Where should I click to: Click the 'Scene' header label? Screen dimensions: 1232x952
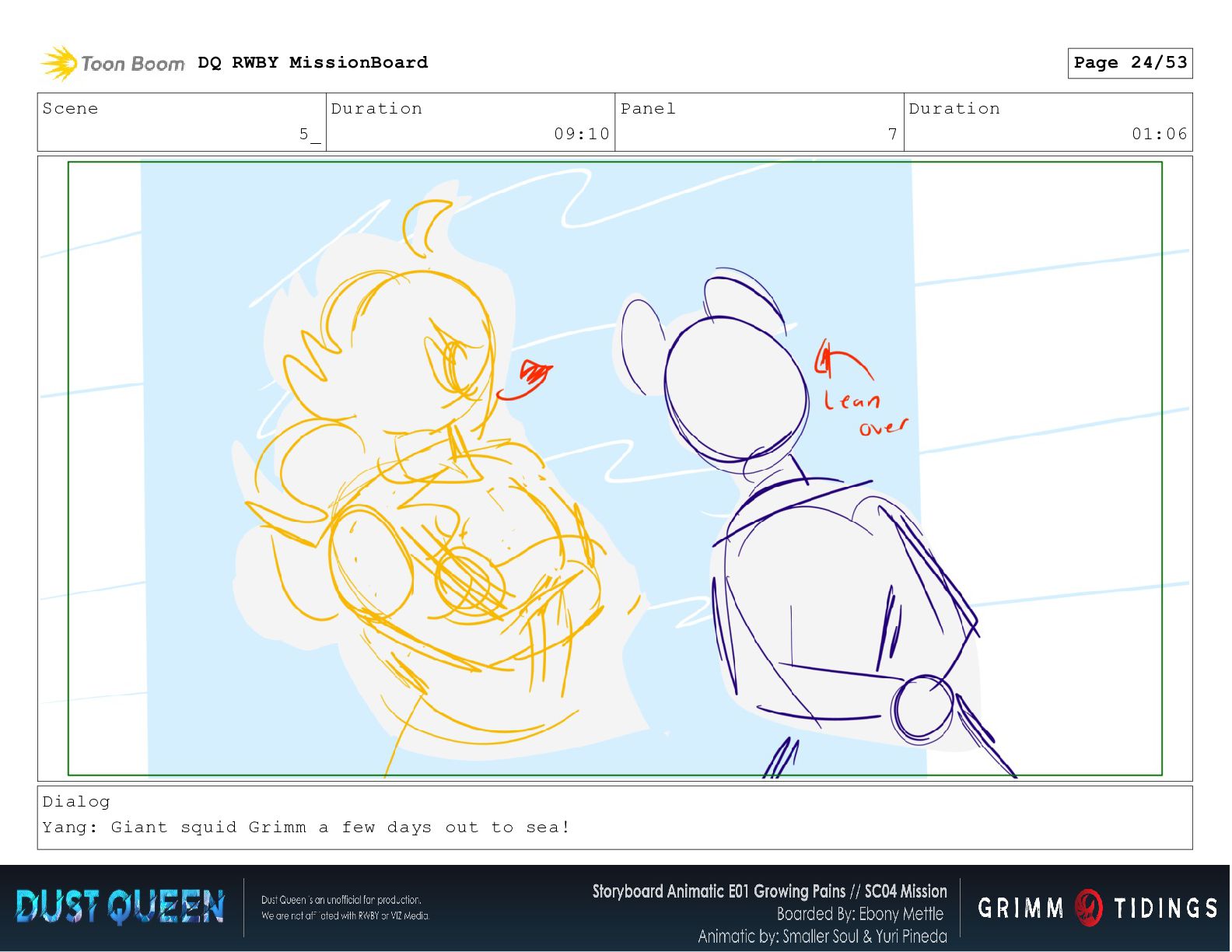pos(71,108)
